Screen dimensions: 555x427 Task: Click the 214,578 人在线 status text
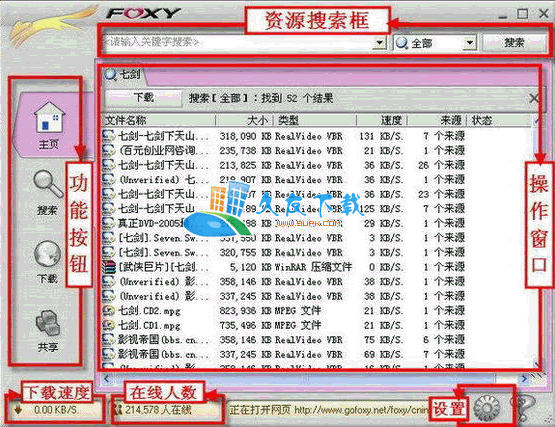click(158, 410)
